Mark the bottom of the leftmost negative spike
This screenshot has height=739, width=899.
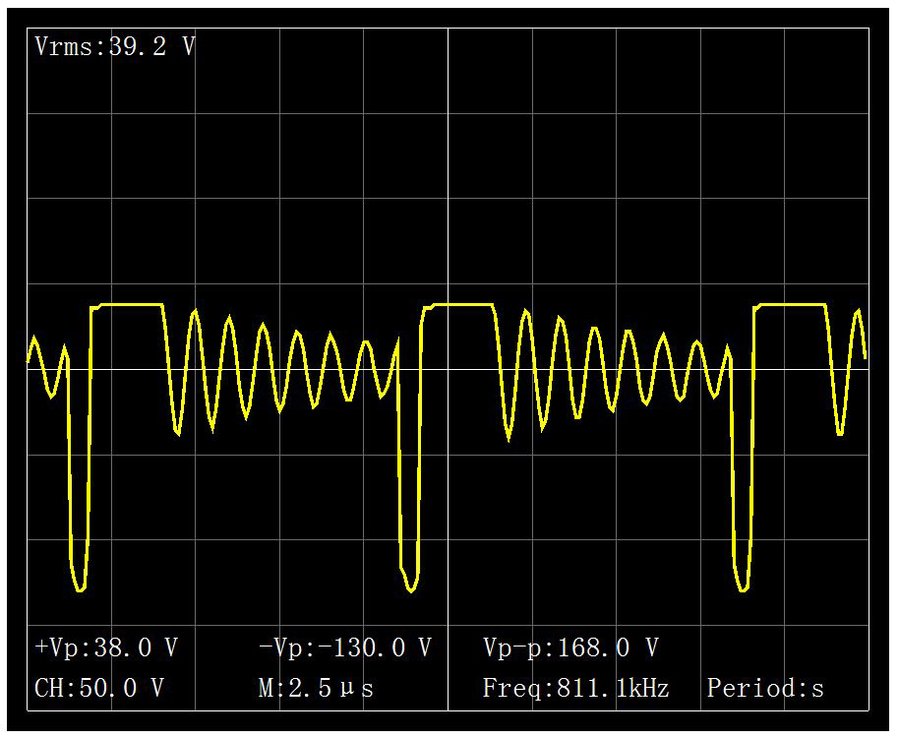pos(80,590)
